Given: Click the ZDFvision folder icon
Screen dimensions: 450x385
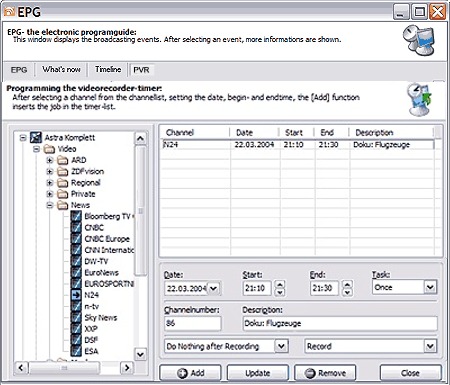Looking at the screenshot, I should click(63, 171).
